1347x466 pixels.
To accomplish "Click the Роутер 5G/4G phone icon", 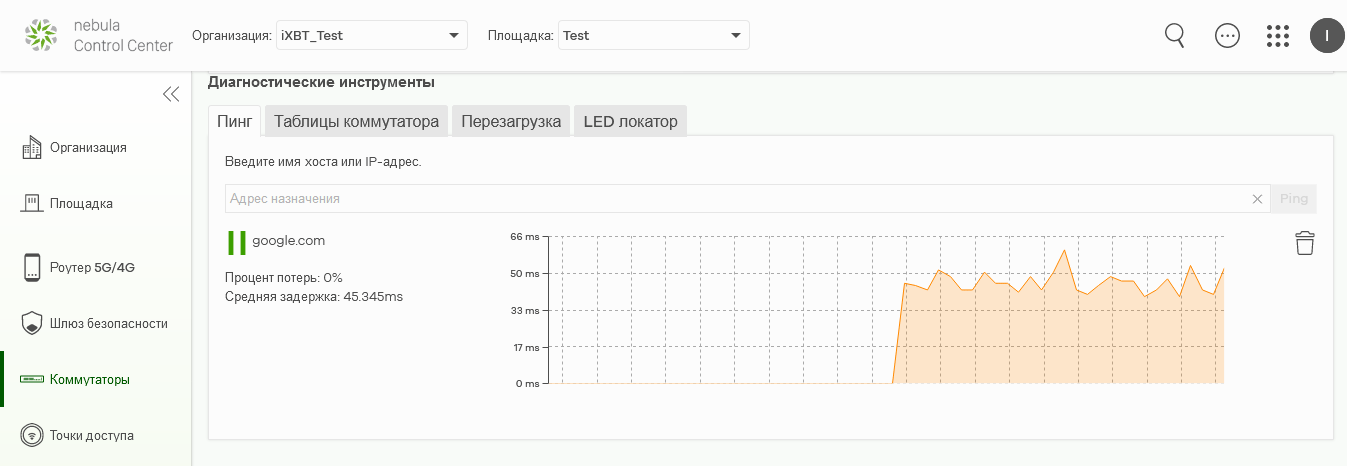I will point(32,267).
